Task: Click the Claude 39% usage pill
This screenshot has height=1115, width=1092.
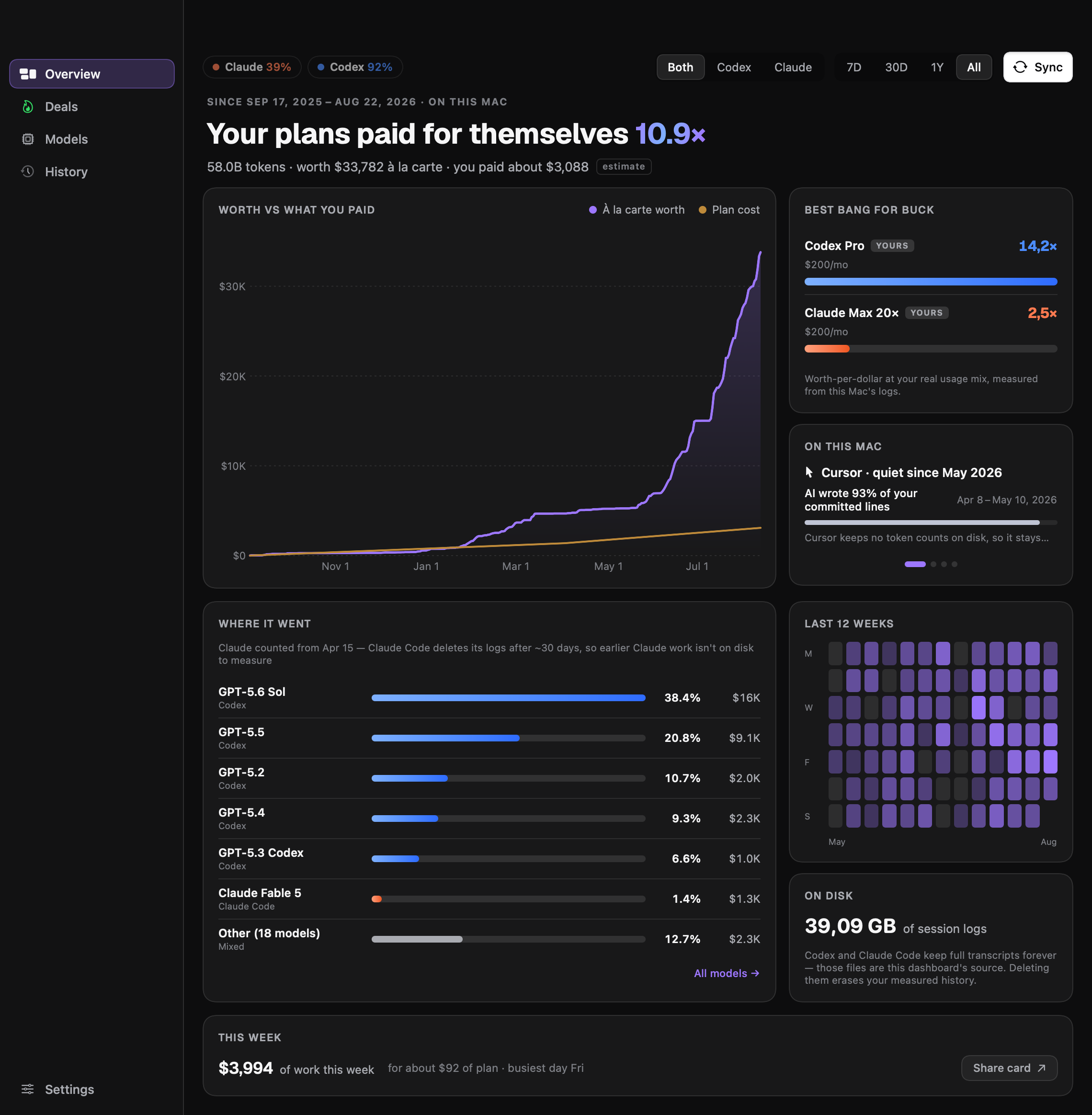Action: [252, 67]
